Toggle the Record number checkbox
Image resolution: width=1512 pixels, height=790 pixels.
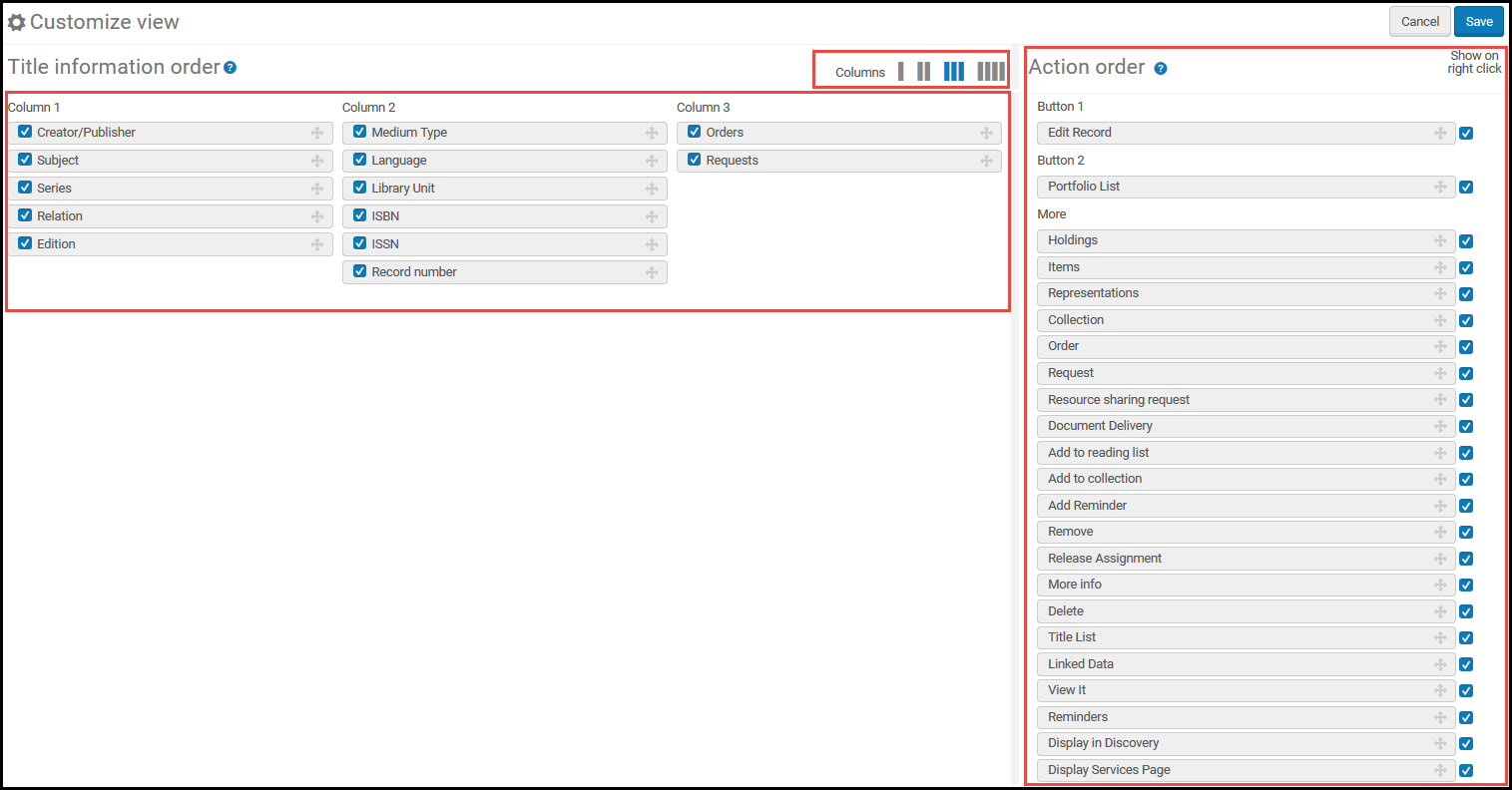click(359, 271)
